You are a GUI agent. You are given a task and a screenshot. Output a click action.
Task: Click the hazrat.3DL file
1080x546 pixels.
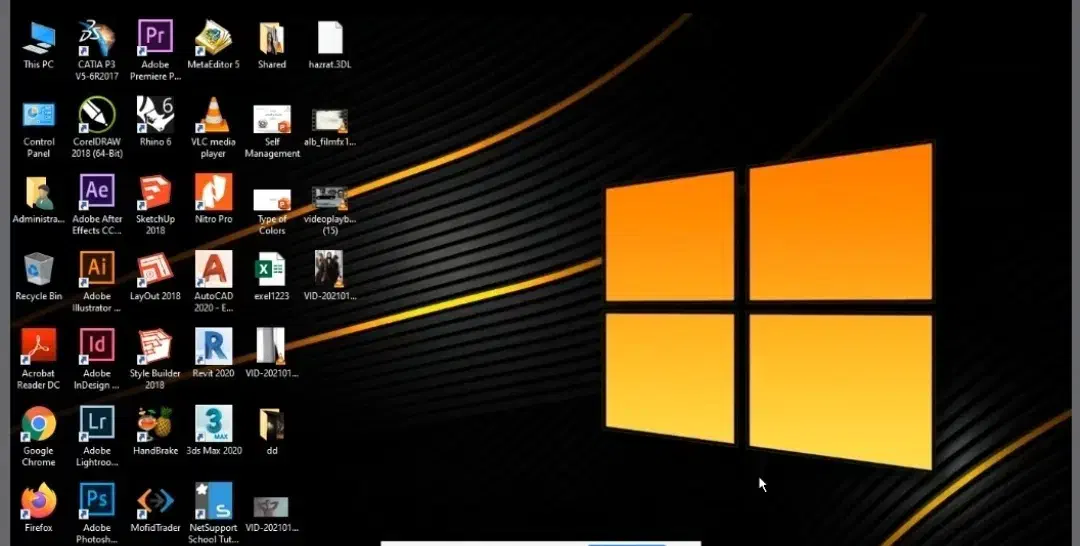[330, 39]
